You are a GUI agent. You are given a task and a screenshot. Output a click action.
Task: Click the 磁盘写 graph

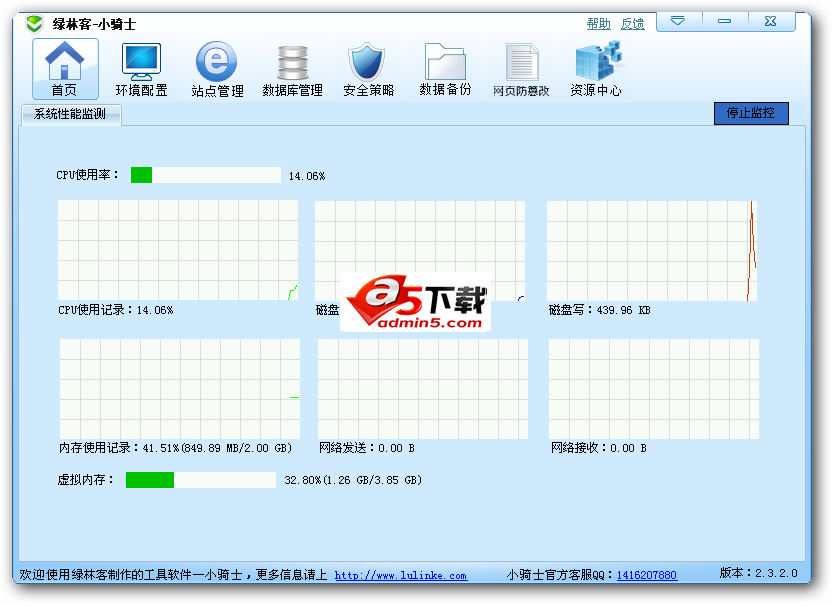pos(652,251)
